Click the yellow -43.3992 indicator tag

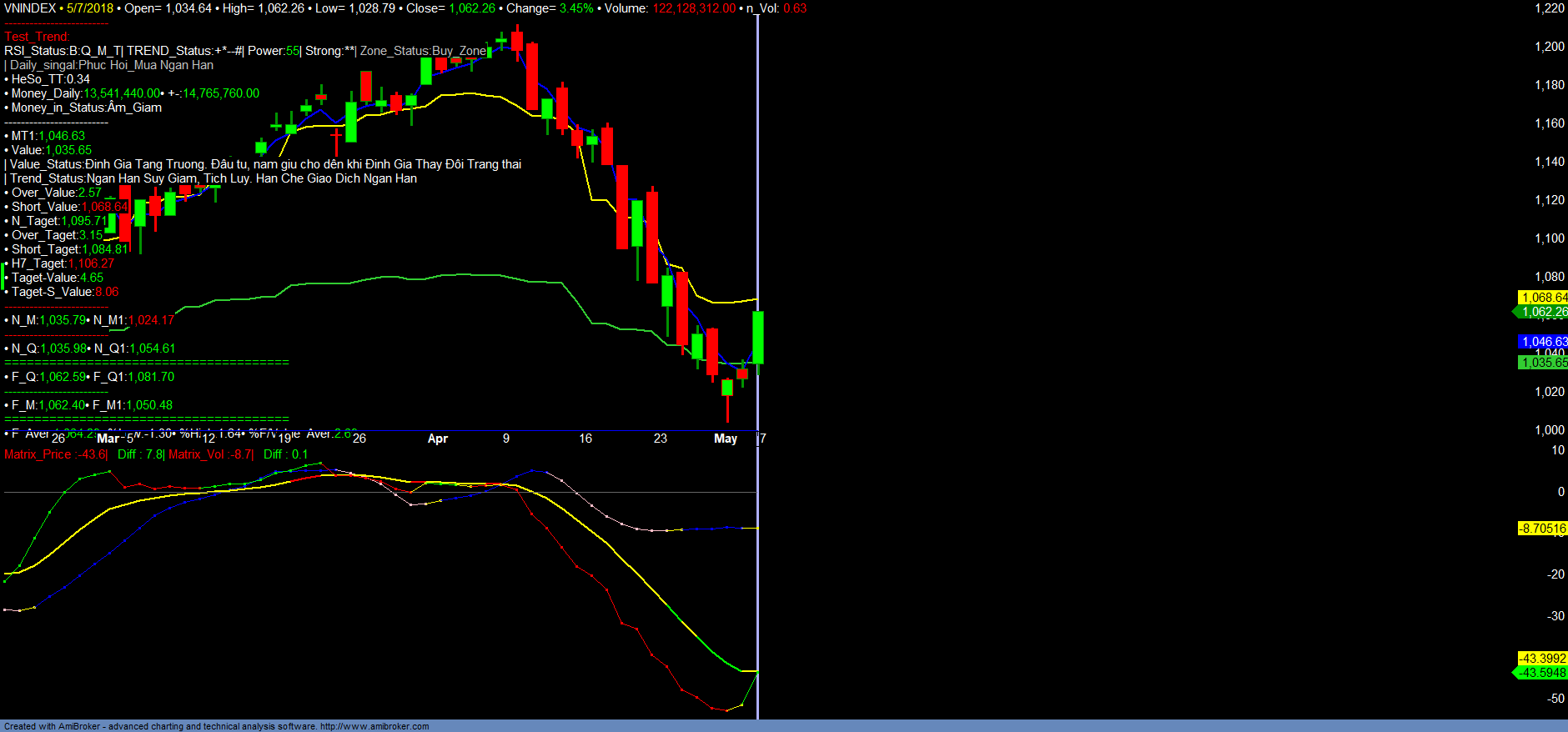coord(1542,659)
